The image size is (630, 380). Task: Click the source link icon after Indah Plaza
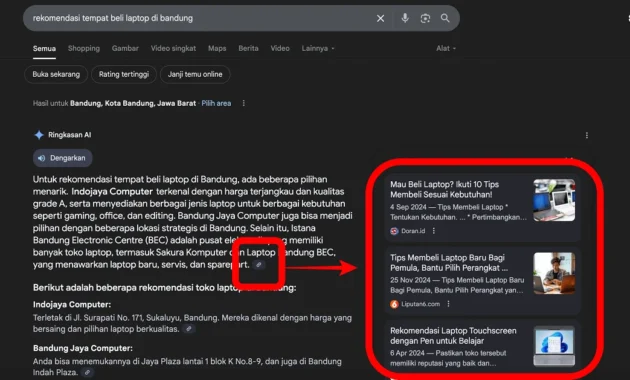tap(87, 372)
